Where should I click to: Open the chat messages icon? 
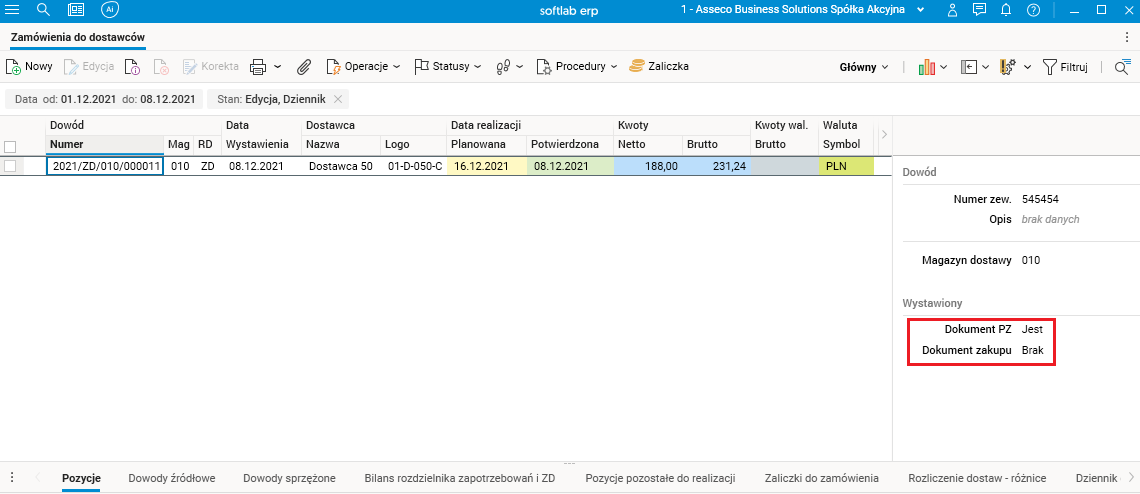tap(979, 10)
